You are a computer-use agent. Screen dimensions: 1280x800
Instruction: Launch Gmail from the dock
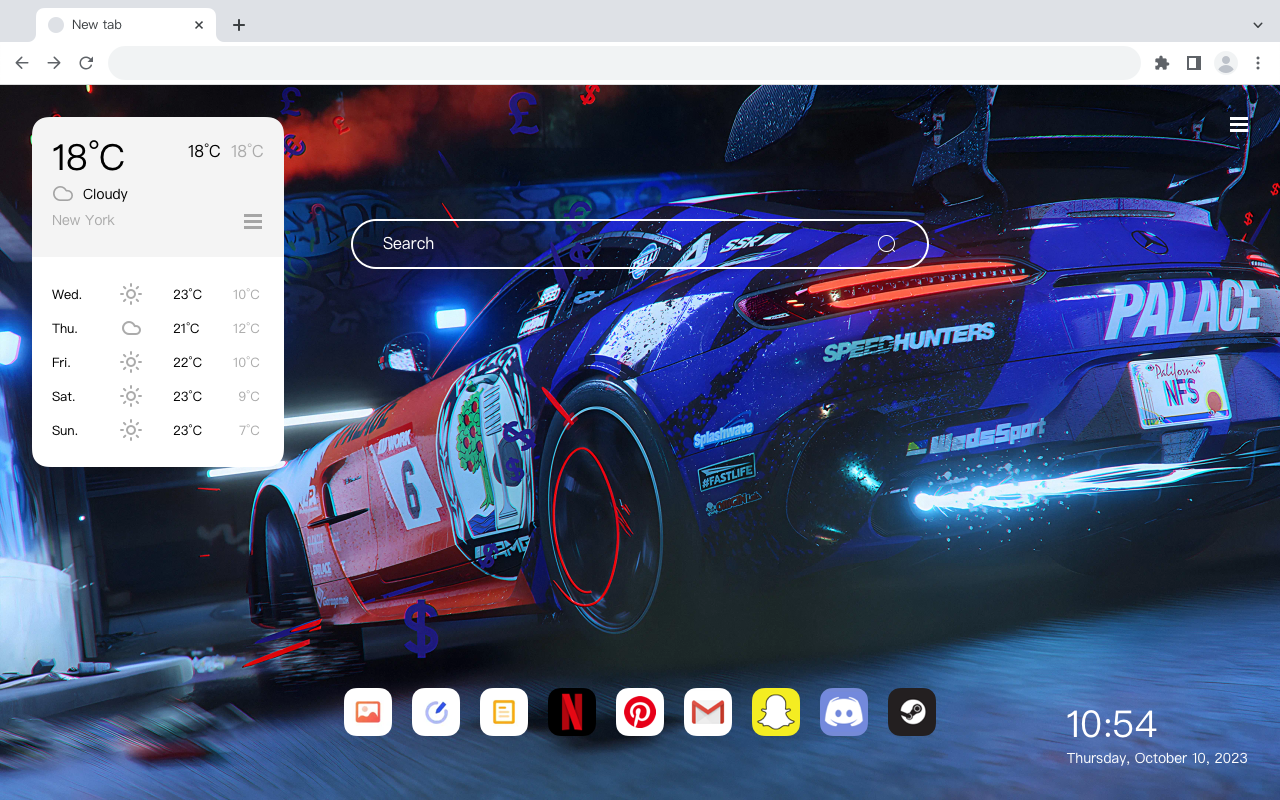tap(708, 712)
